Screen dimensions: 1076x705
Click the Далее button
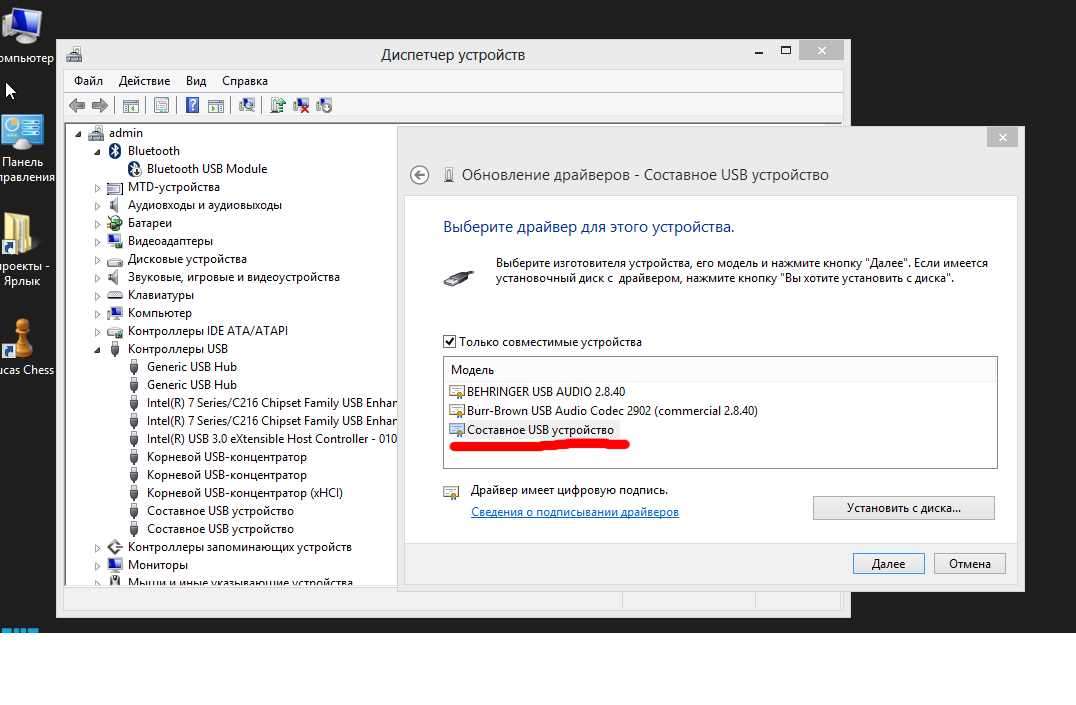pyautogui.click(x=889, y=564)
